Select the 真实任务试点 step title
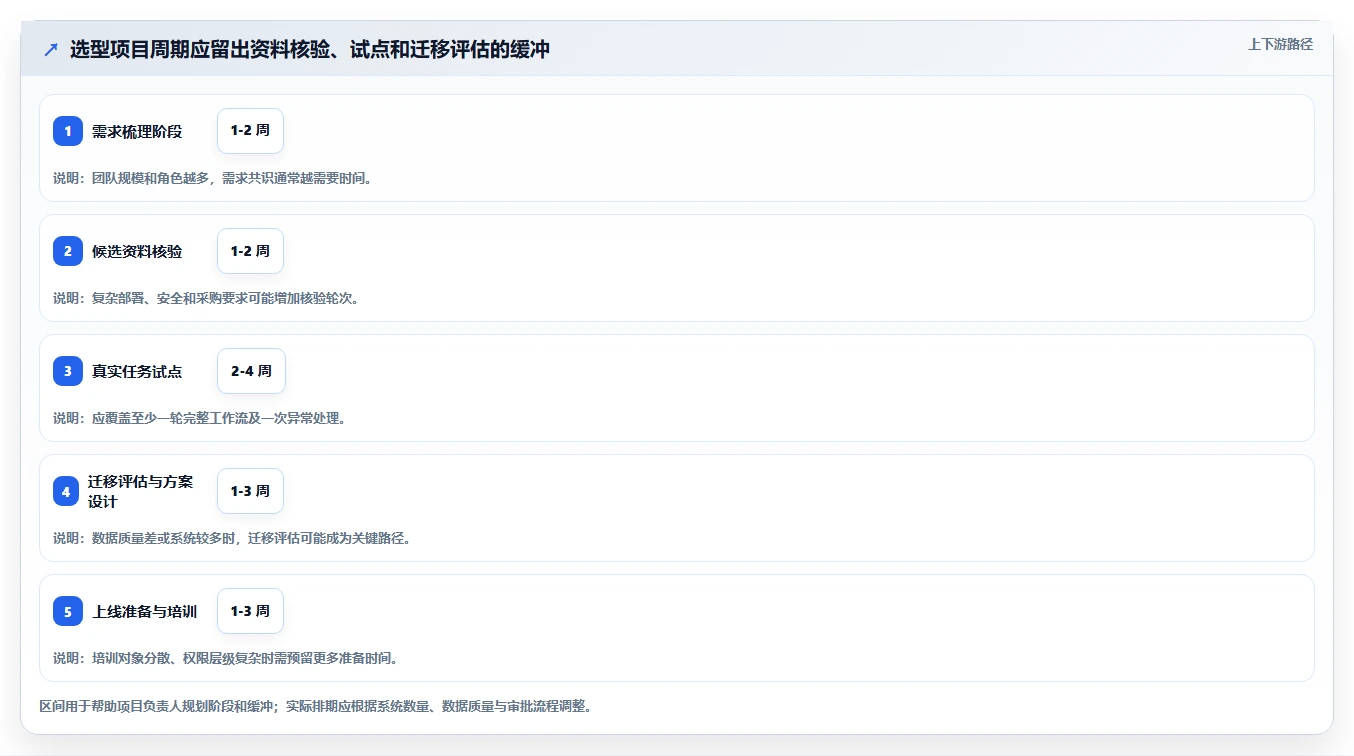This screenshot has width=1354, height=756. pyautogui.click(x=137, y=371)
